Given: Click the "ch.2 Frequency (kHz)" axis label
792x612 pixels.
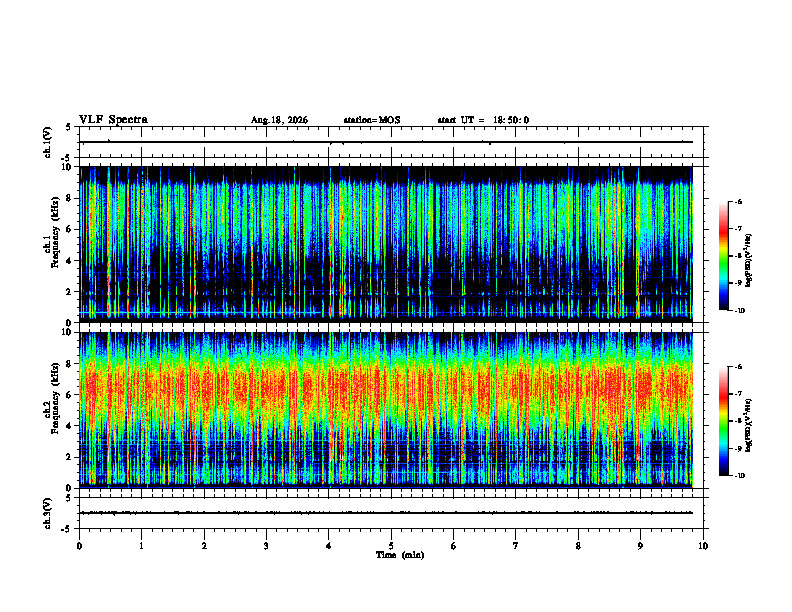Looking at the screenshot, I should tap(52, 399).
